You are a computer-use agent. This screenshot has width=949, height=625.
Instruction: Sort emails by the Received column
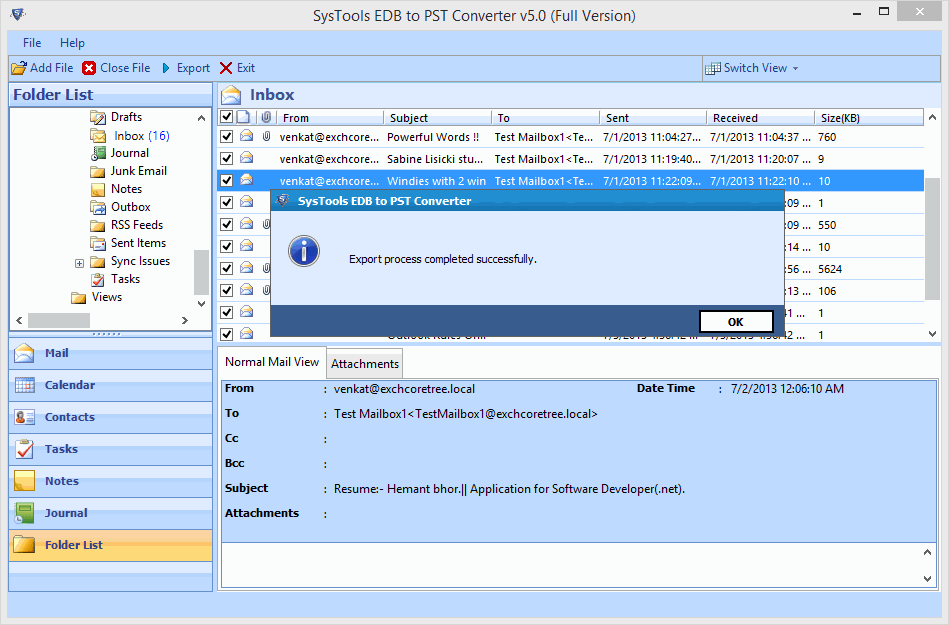click(760, 117)
